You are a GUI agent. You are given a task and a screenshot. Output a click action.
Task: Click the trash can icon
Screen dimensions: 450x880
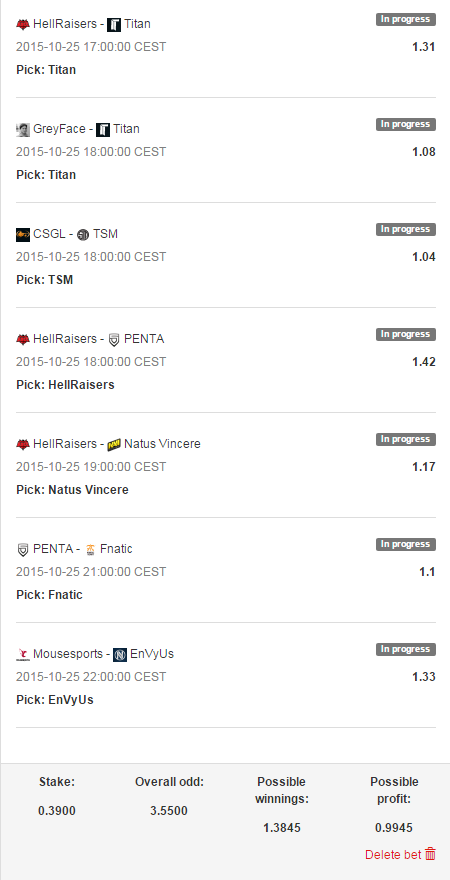[430, 854]
